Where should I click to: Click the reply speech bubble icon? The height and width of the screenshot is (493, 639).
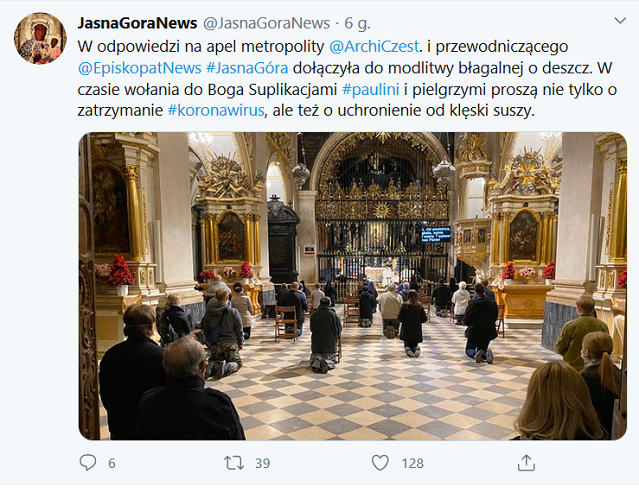point(88,463)
